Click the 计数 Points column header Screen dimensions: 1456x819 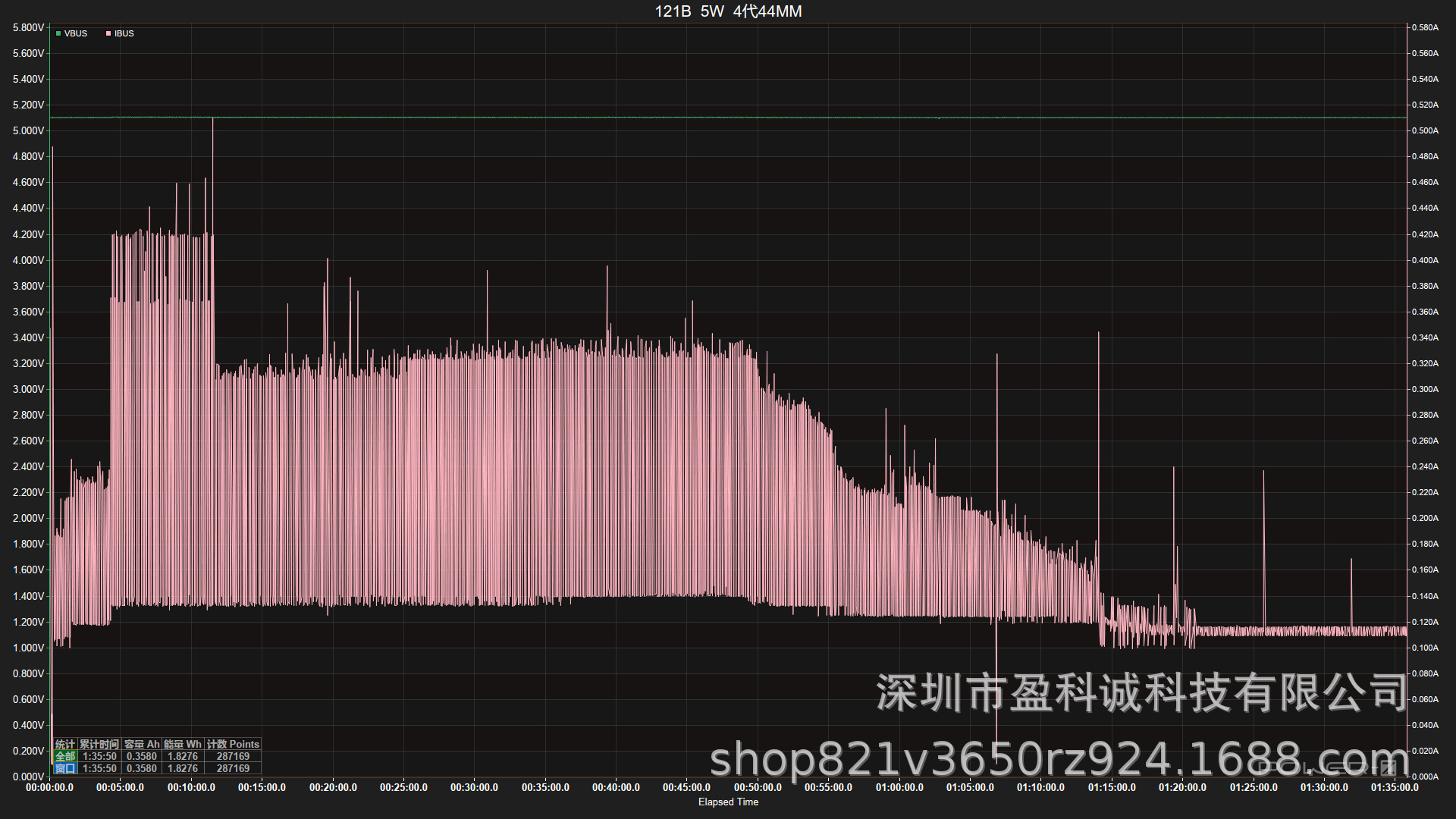[x=233, y=744]
